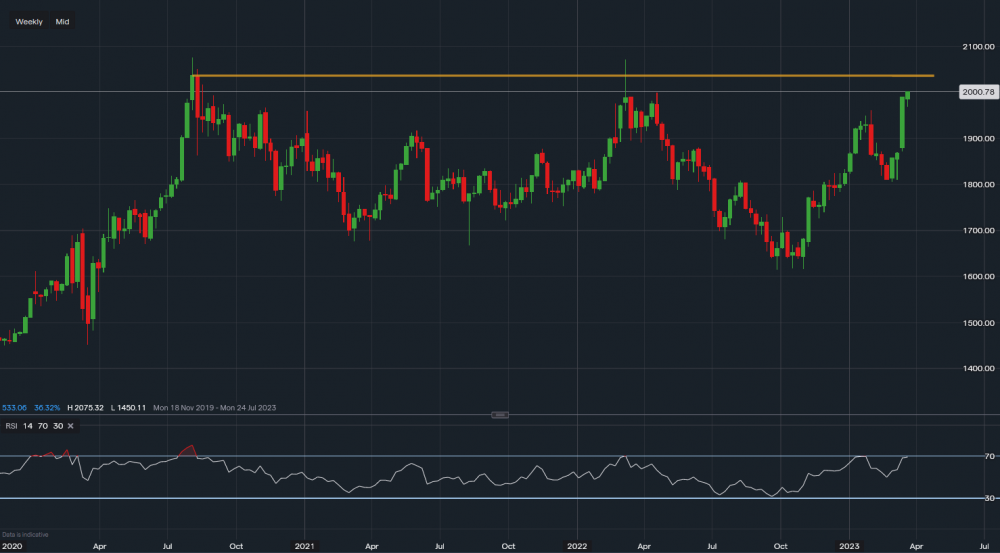The height and width of the screenshot is (553, 1000).
Task: Select the orange horizontal resistance line
Action: point(560,76)
